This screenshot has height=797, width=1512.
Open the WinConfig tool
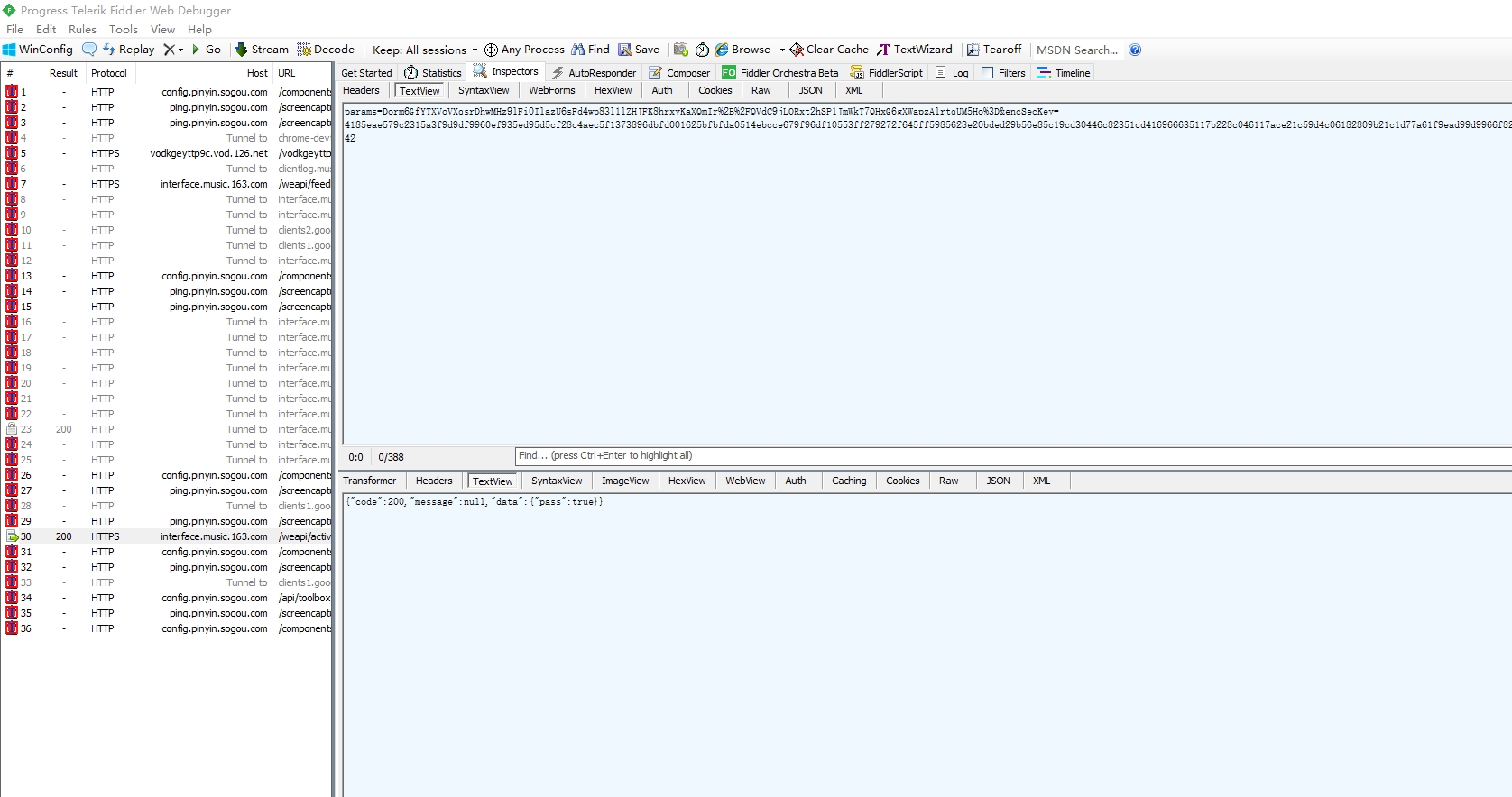[x=38, y=50]
